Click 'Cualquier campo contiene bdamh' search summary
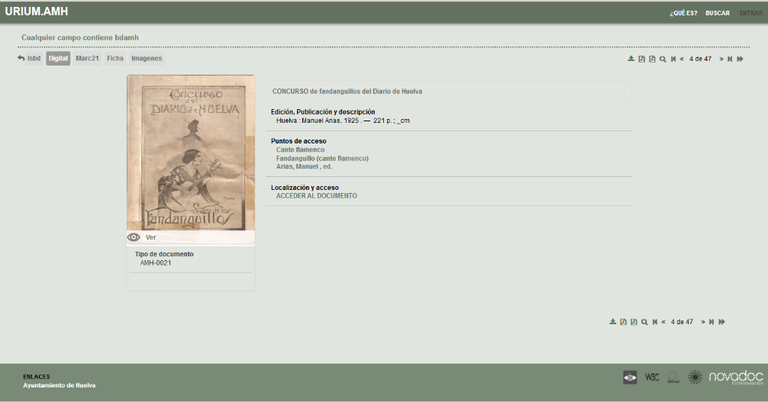768x402 pixels. click(80, 37)
